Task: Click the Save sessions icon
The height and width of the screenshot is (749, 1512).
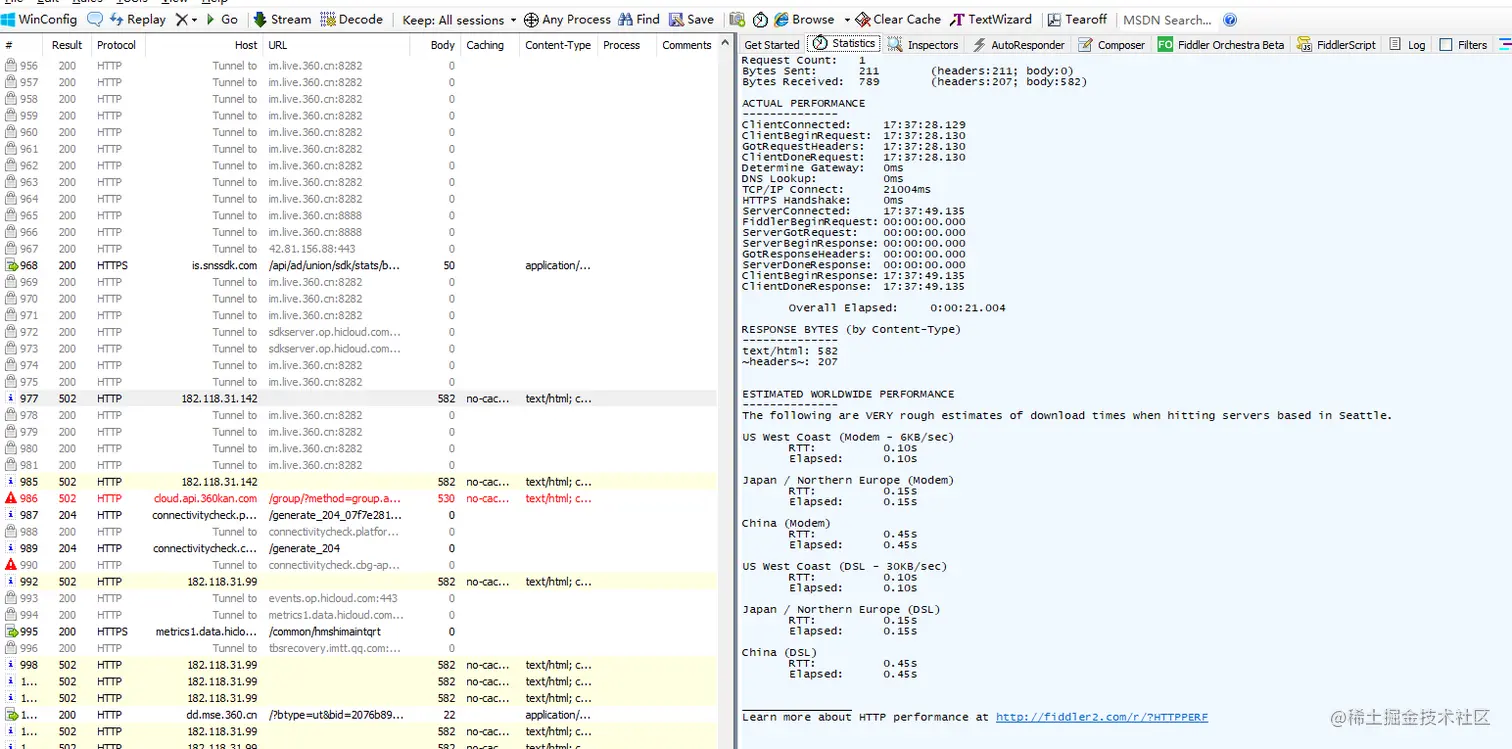Action: click(x=677, y=19)
